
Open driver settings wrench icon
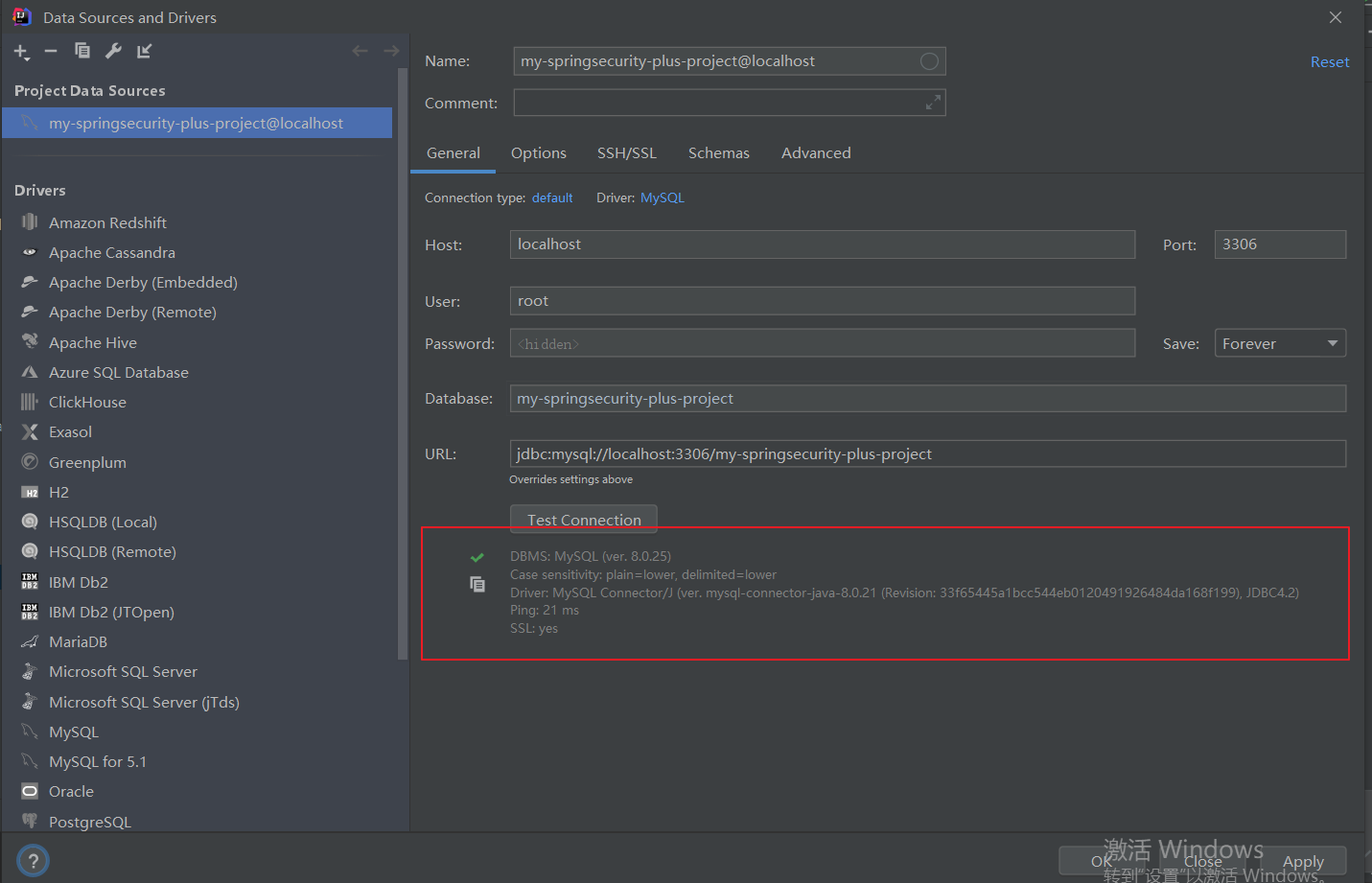point(113,51)
